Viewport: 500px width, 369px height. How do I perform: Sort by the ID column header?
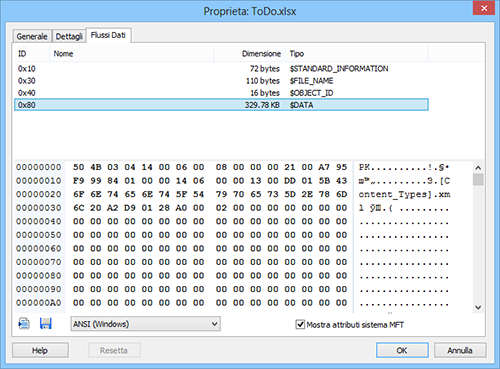tap(32, 54)
